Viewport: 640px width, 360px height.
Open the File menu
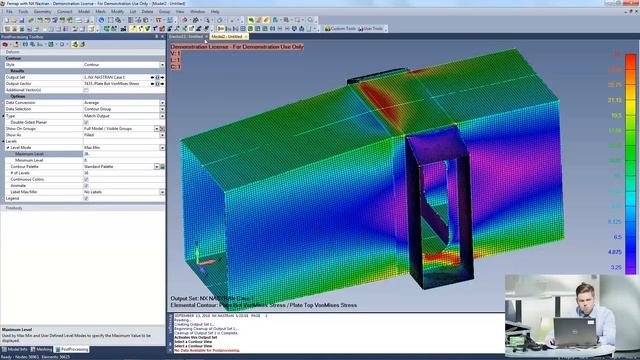[9, 11]
